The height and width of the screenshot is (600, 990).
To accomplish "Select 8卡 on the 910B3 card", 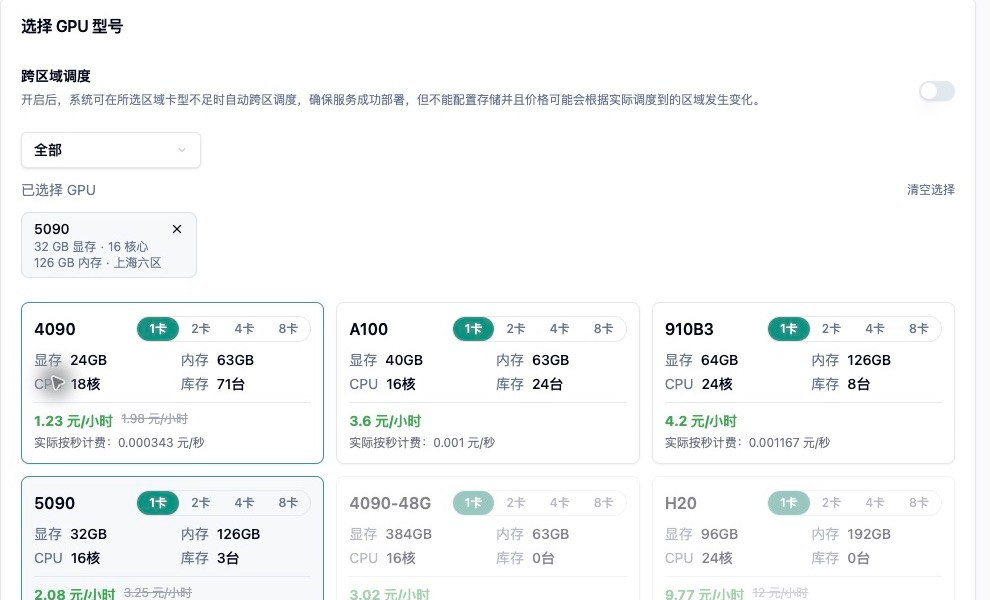I will (919, 329).
